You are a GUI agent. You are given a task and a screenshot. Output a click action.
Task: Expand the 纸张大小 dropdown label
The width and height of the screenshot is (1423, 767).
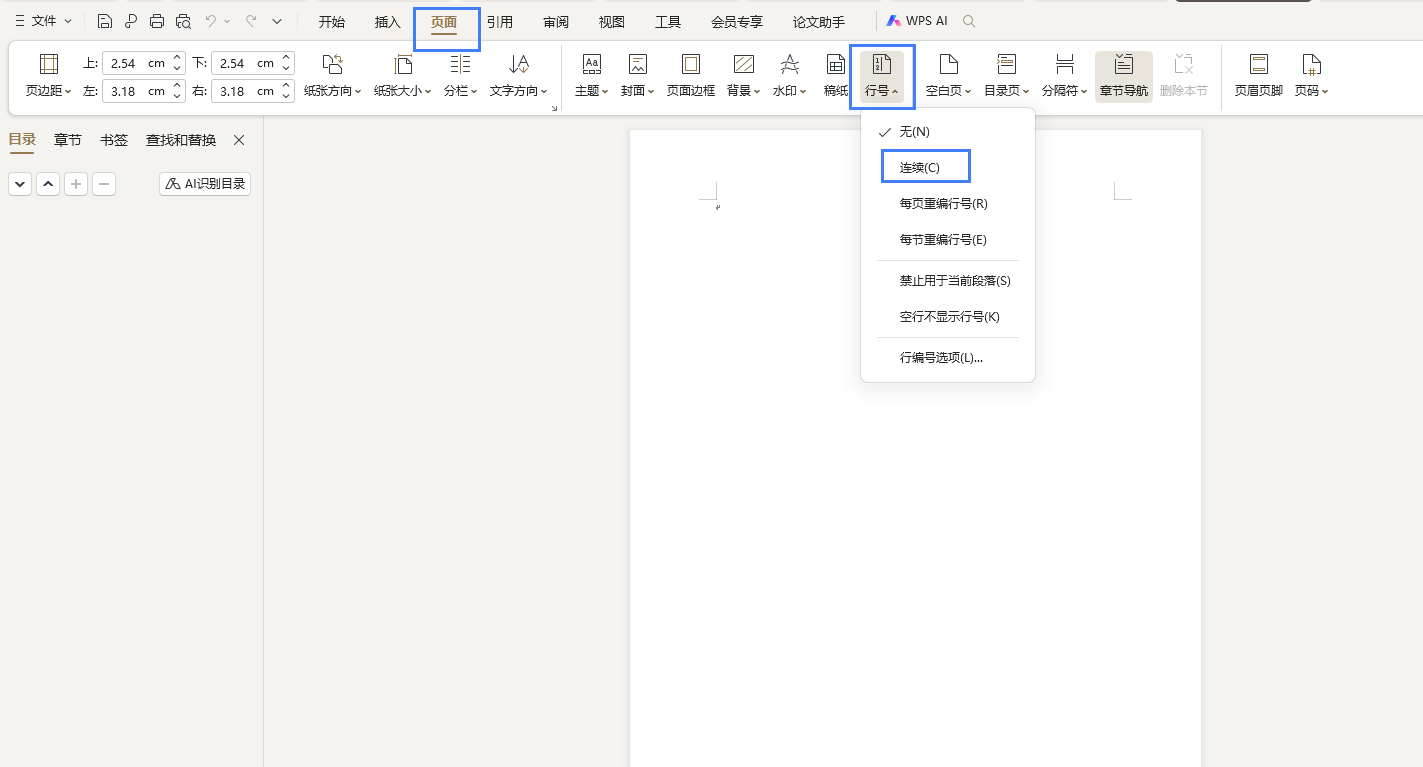click(403, 91)
